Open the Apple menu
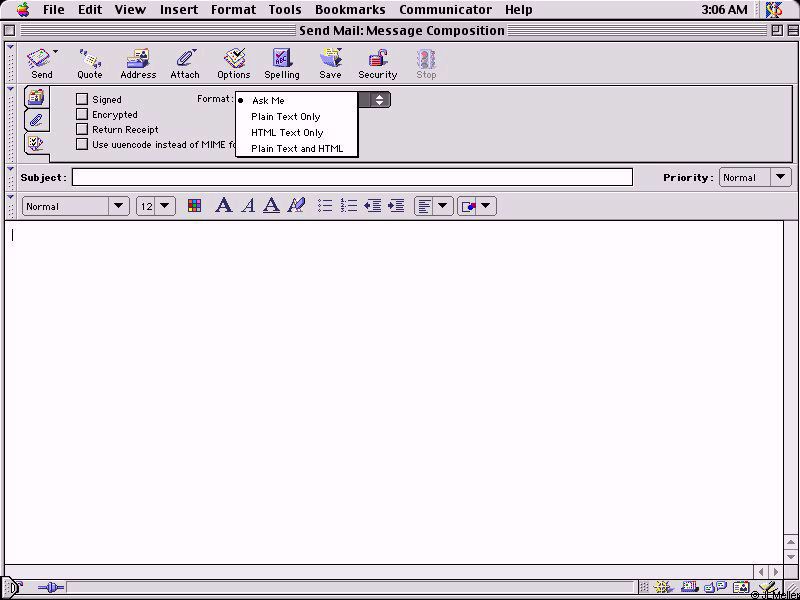The height and width of the screenshot is (600, 800). tap(23, 9)
